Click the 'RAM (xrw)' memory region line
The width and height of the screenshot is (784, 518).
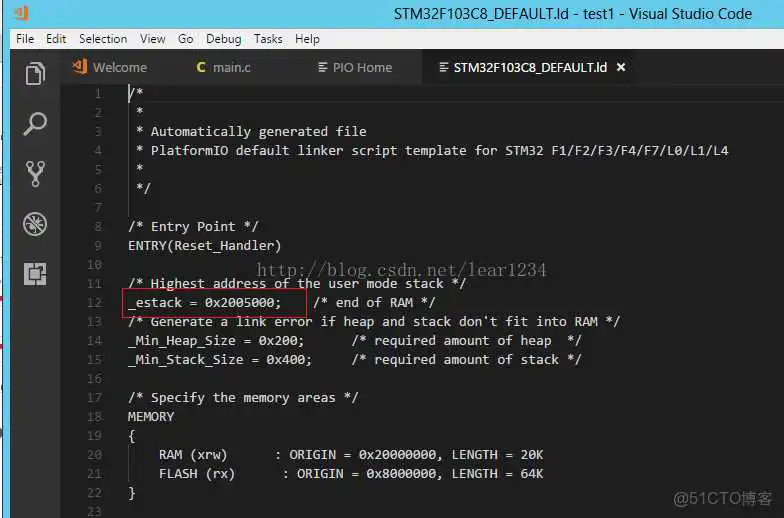(351, 454)
